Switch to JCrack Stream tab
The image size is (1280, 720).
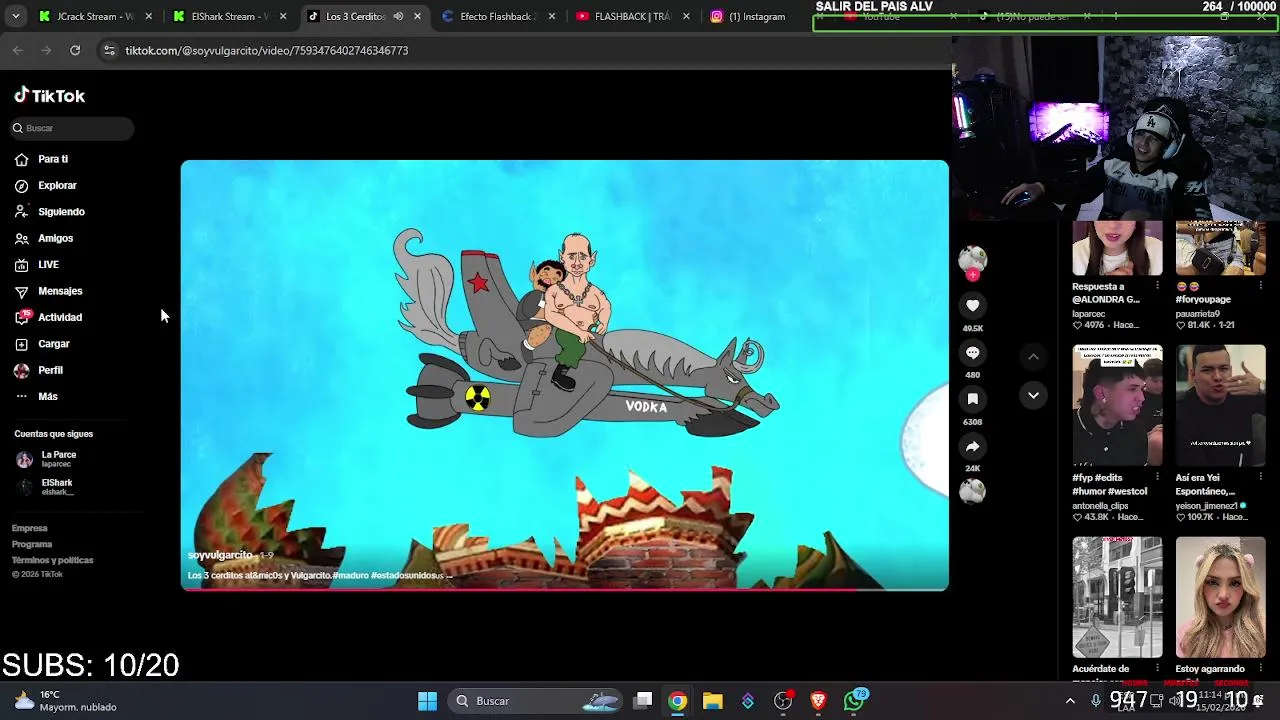96,16
